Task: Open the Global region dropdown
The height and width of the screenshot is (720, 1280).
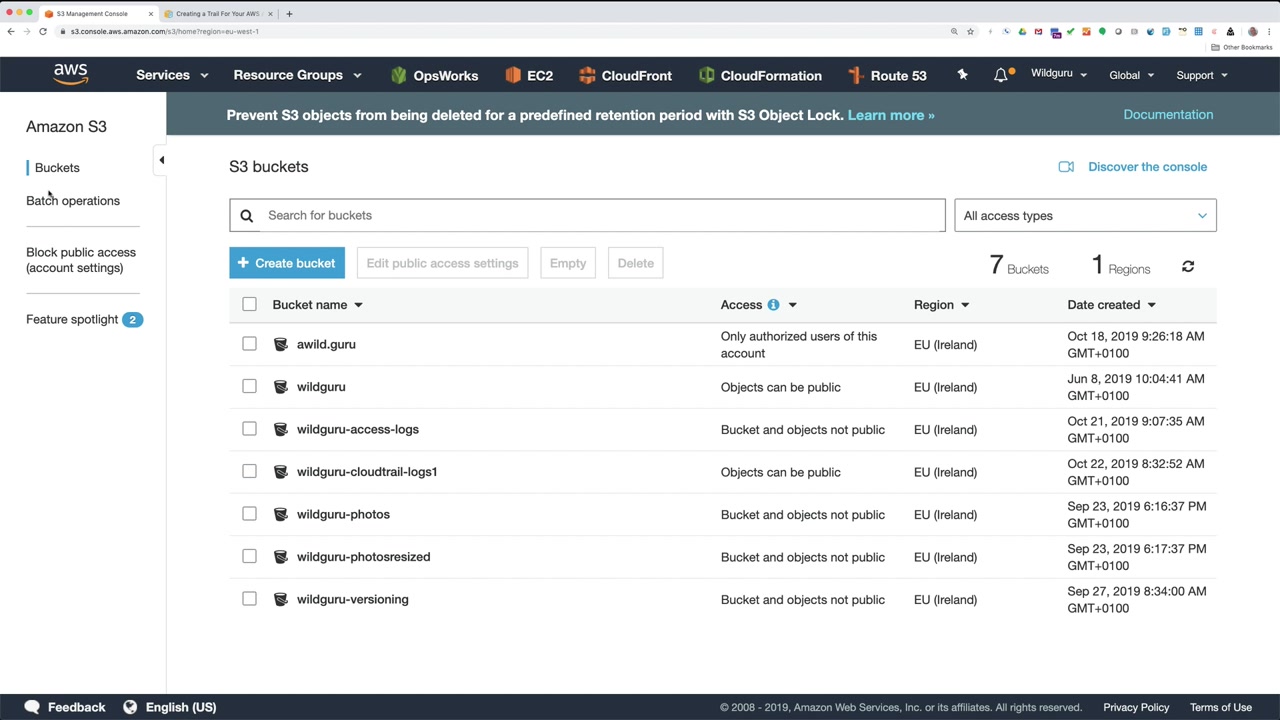Action: (1131, 75)
